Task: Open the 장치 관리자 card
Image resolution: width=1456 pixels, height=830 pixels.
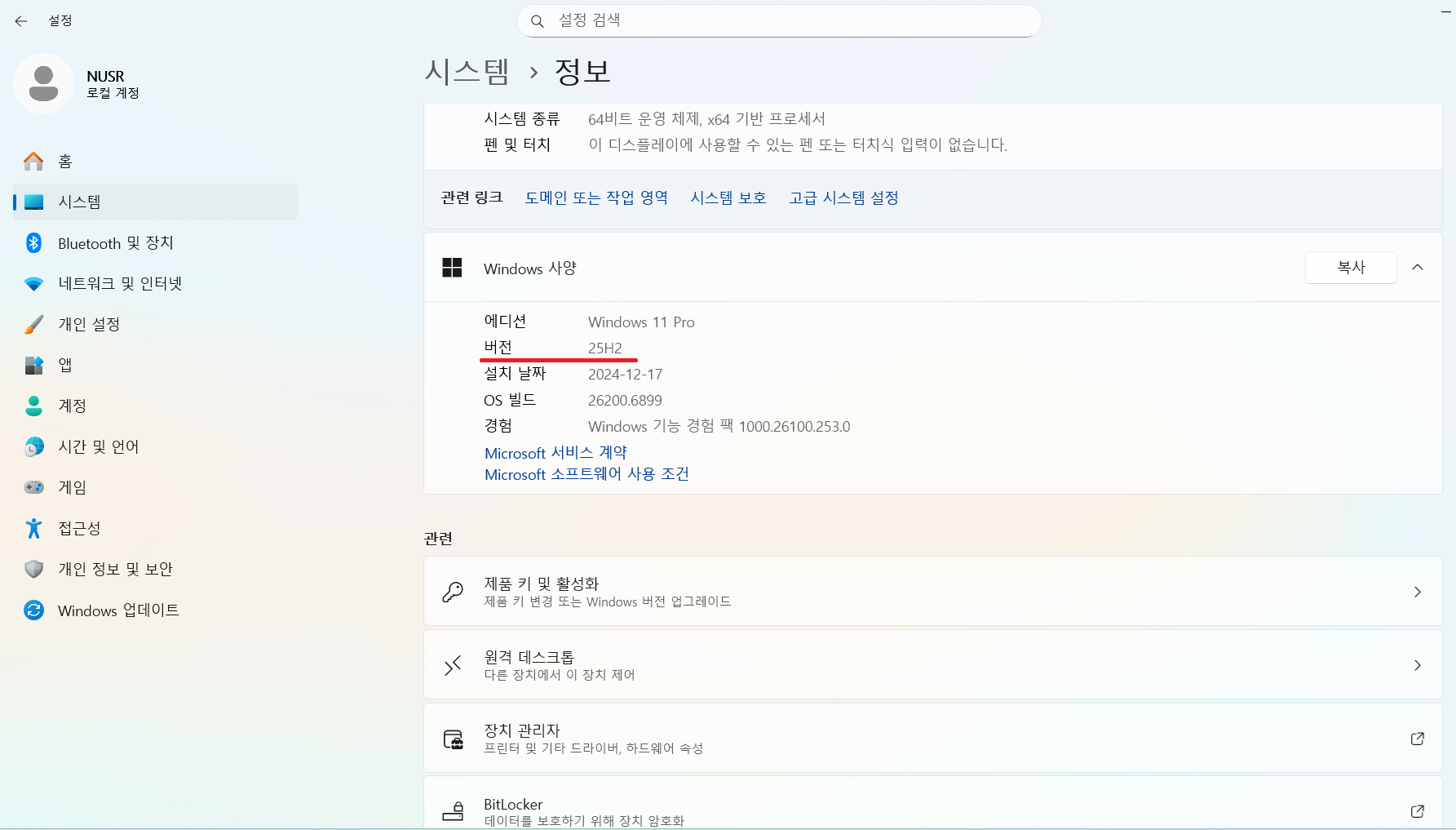Action: [932, 739]
